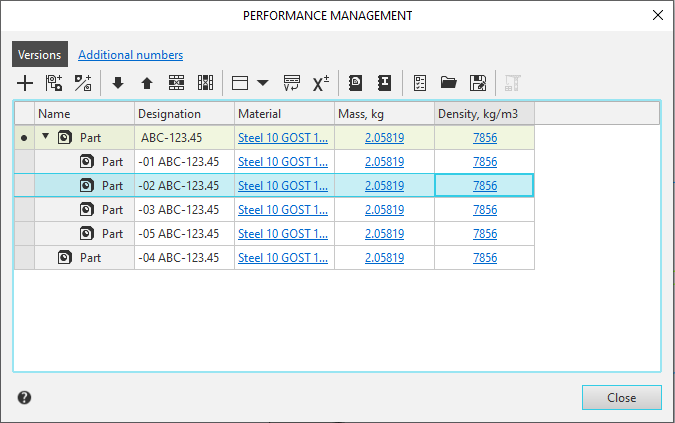
Task: Open help with the question mark icon
Action: [25, 397]
